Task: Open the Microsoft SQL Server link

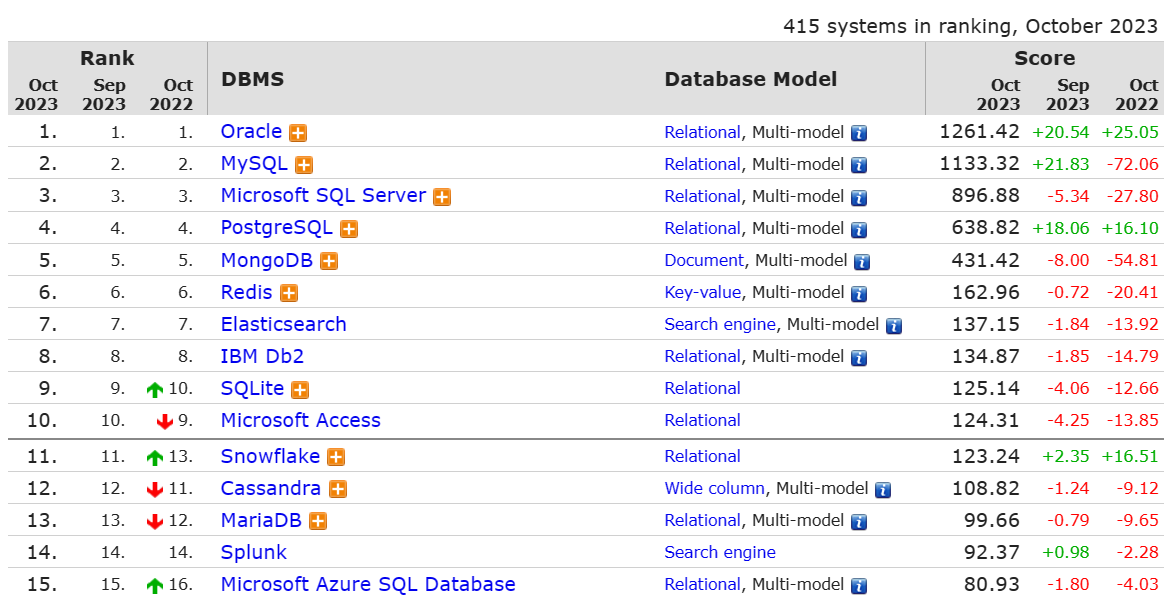Action: click(323, 196)
